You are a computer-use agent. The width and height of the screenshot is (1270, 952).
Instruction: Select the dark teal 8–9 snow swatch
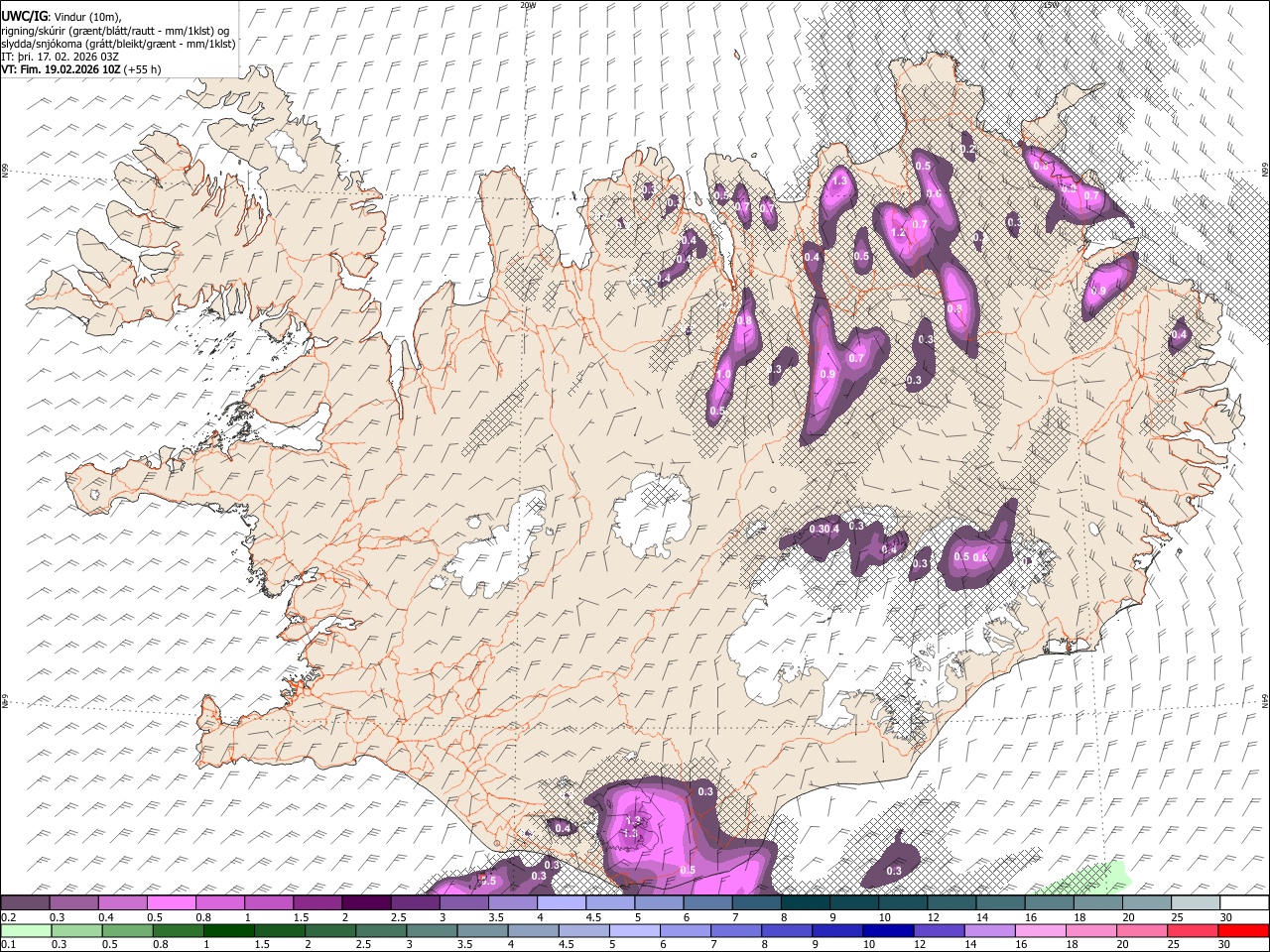(805, 903)
